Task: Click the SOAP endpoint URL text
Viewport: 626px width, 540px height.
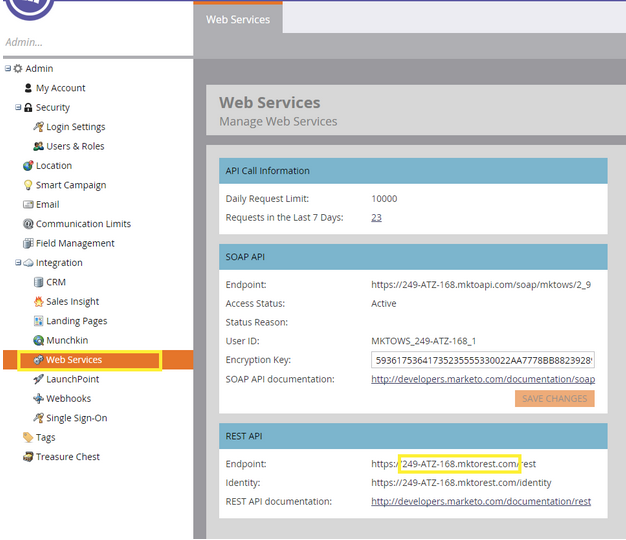Action: [481, 285]
